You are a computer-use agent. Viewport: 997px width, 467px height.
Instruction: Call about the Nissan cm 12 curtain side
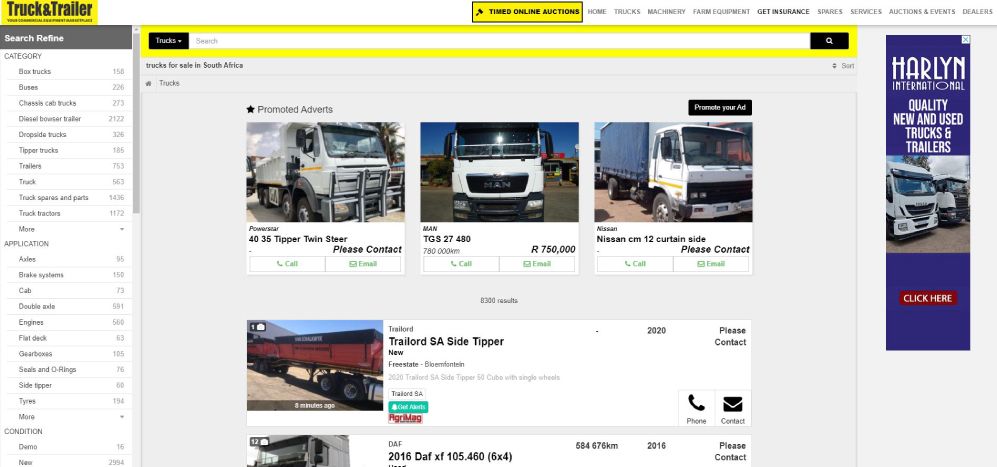tap(635, 264)
